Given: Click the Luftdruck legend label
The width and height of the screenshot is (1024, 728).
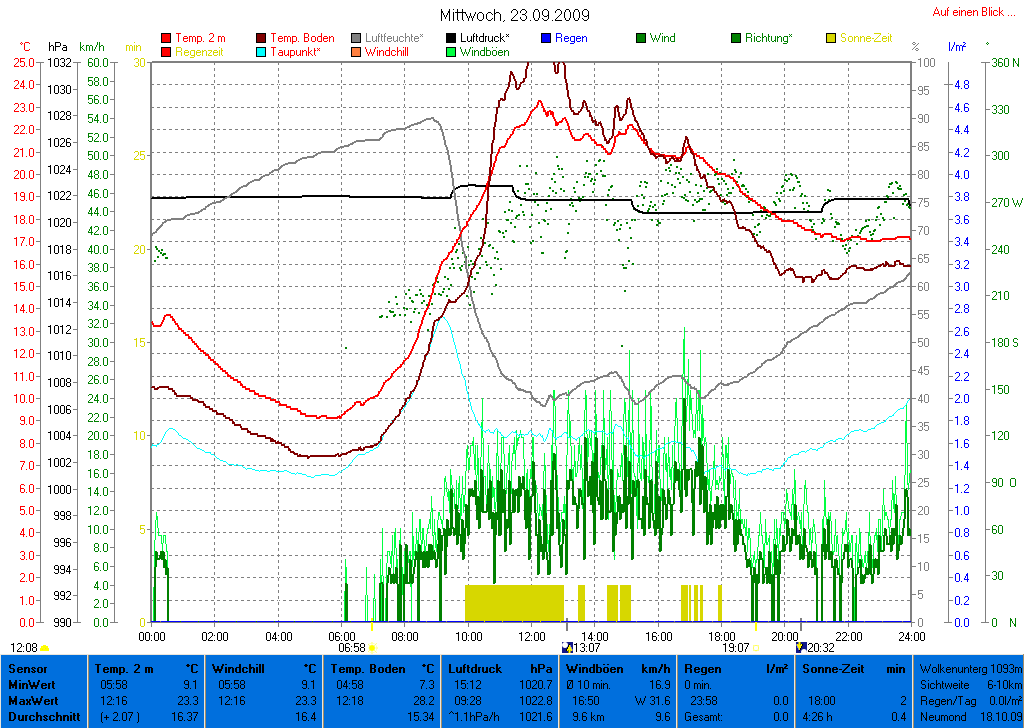Looking at the screenshot, I should point(484,38).
